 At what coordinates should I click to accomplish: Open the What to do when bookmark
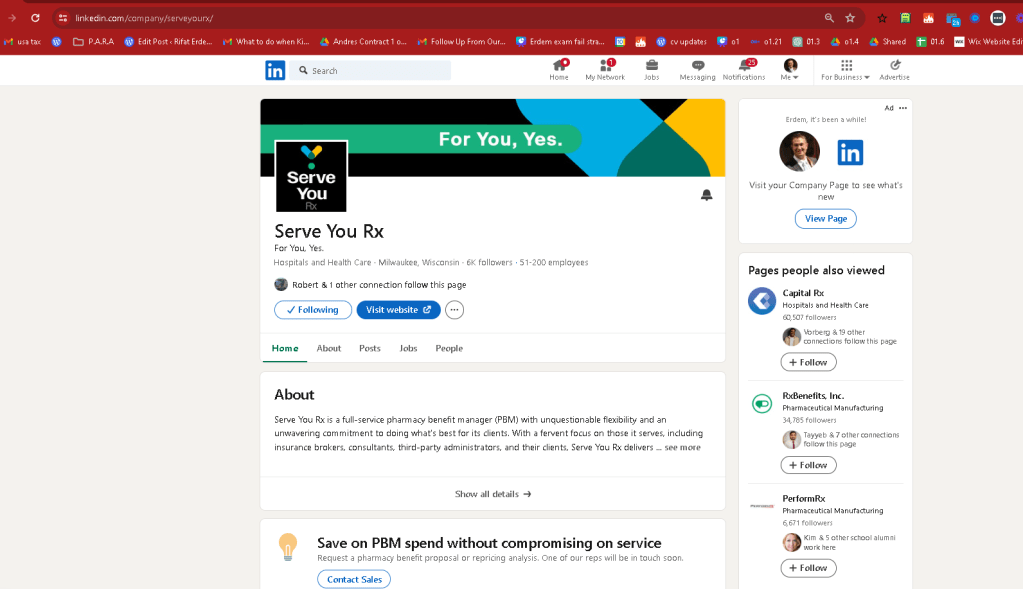266,42
